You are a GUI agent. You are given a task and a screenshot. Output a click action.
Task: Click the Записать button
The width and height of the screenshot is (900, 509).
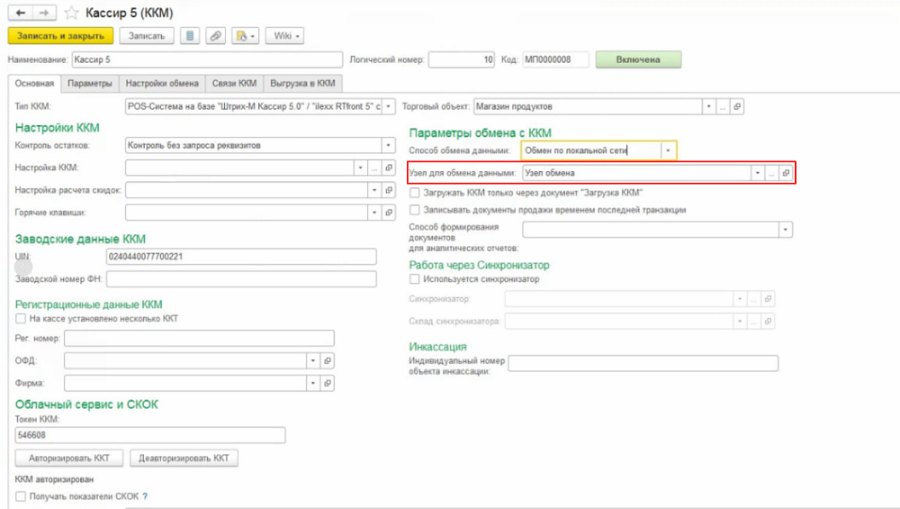point(146,36)
